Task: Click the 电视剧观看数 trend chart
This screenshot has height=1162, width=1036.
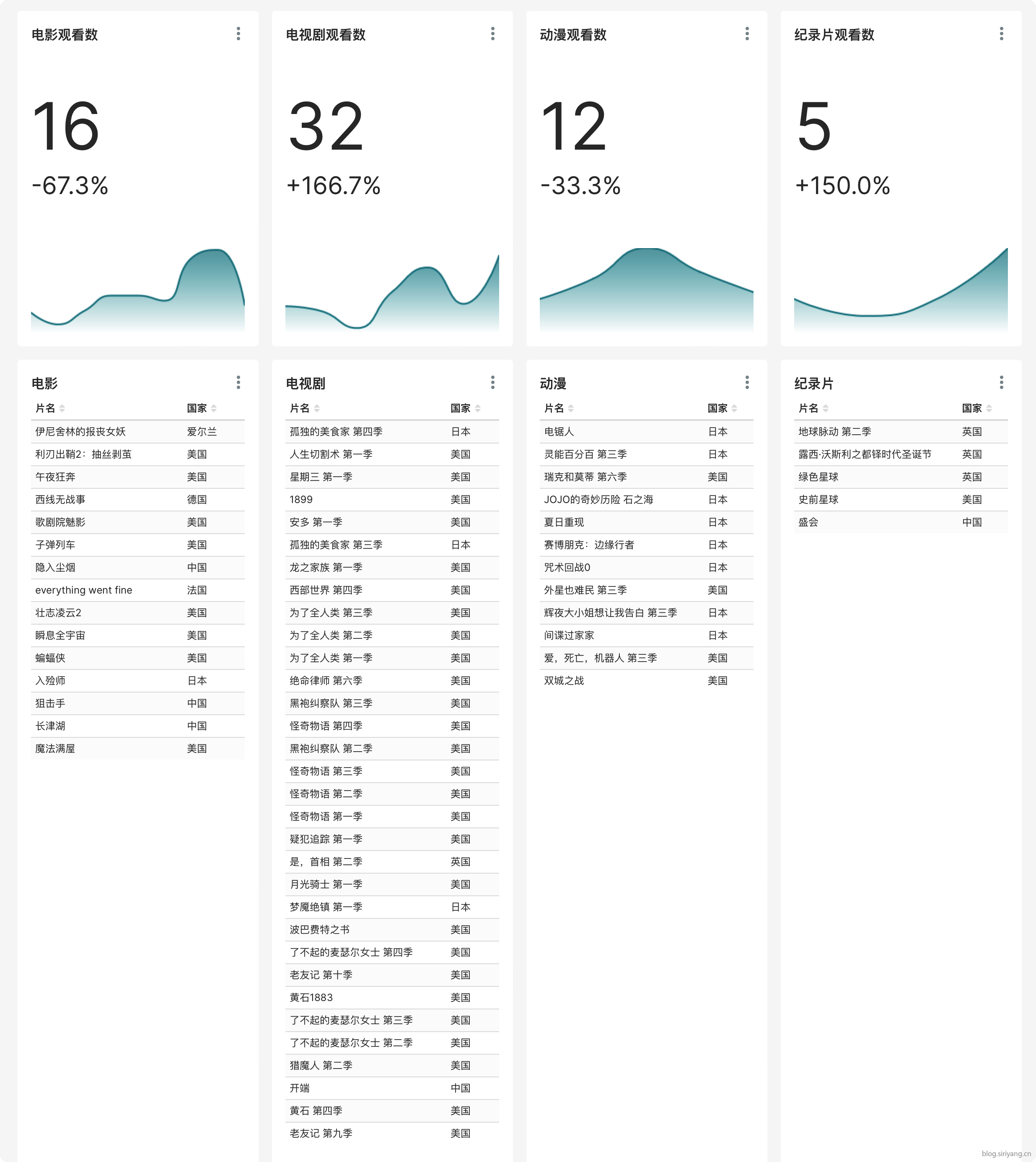Action: click(x=392, y=293)
